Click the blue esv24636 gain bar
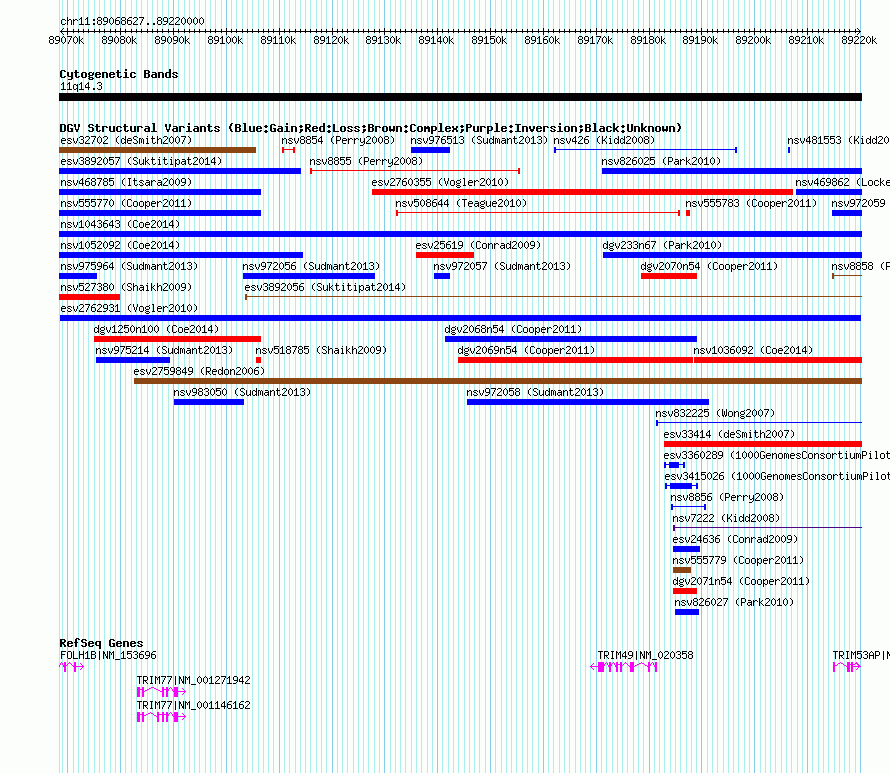The height and width of the screenshot is (773, 890). pos(686,549)
